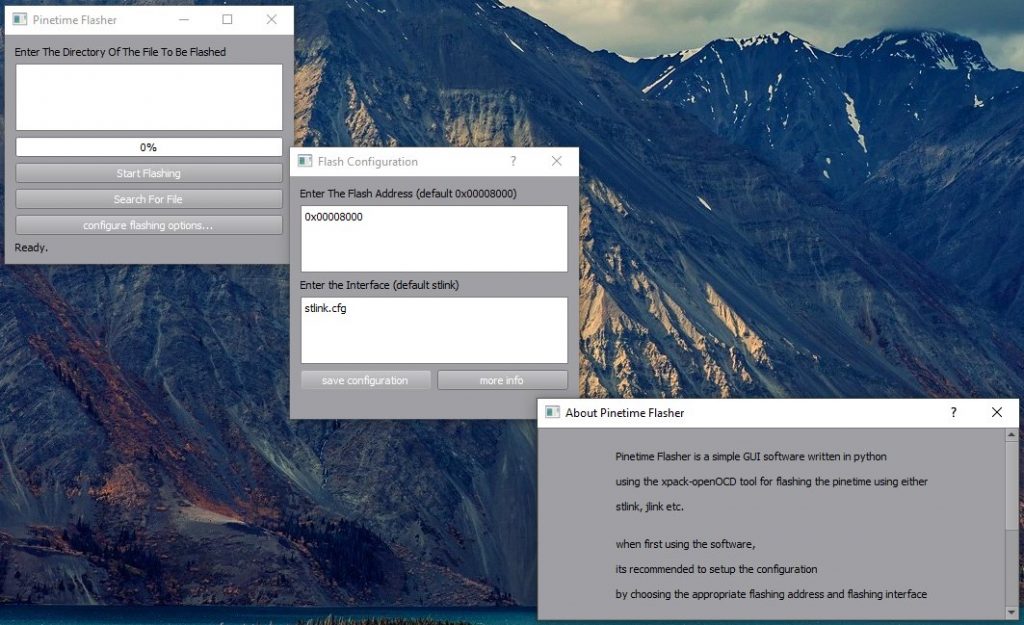Click the Flash Configuration window icon
1024x625 pixels.
pyautogui.click(x=304, y=161)
